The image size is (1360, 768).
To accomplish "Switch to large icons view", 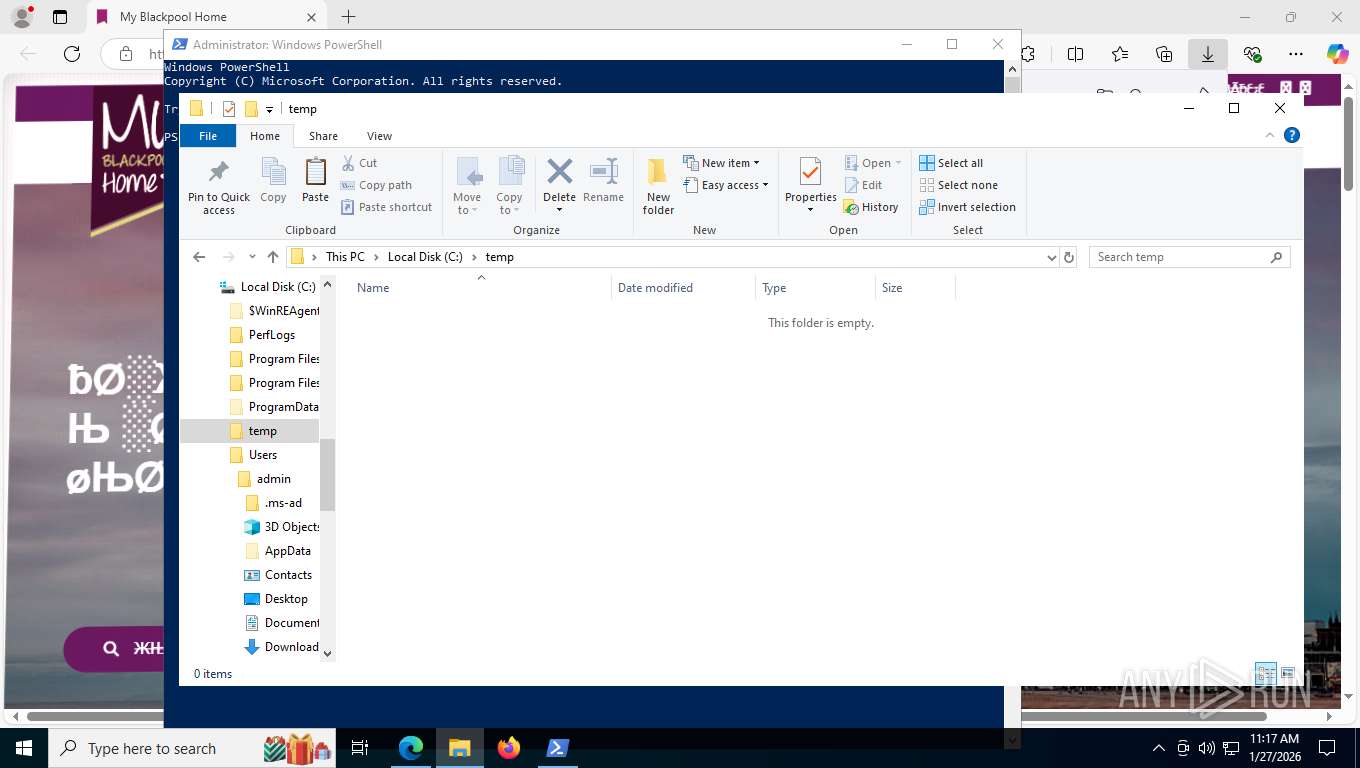I will pos(1288,673).
